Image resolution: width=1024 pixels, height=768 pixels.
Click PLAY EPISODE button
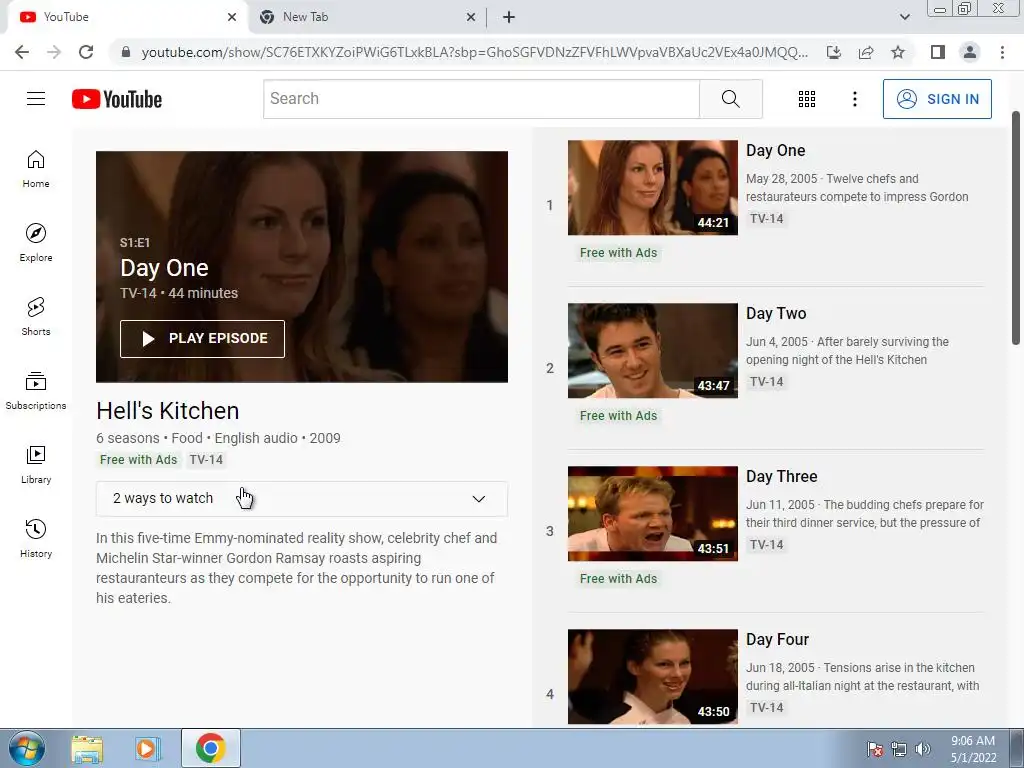pyautogui.click(x=202, y=338)
